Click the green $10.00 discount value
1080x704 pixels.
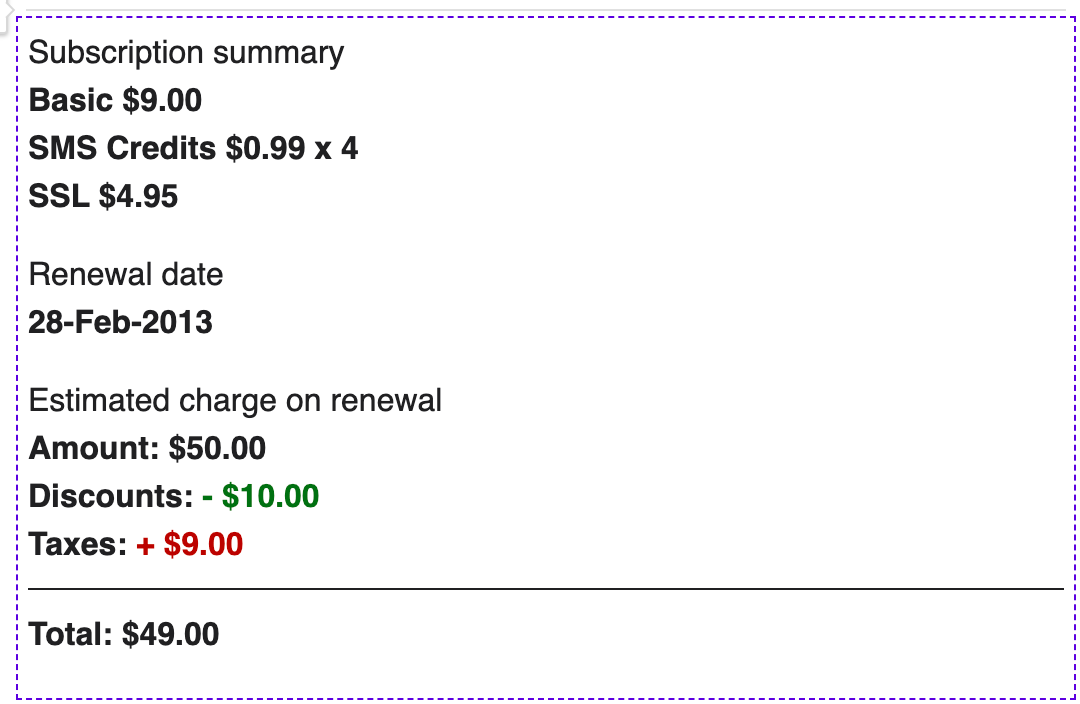pos(270,496)
